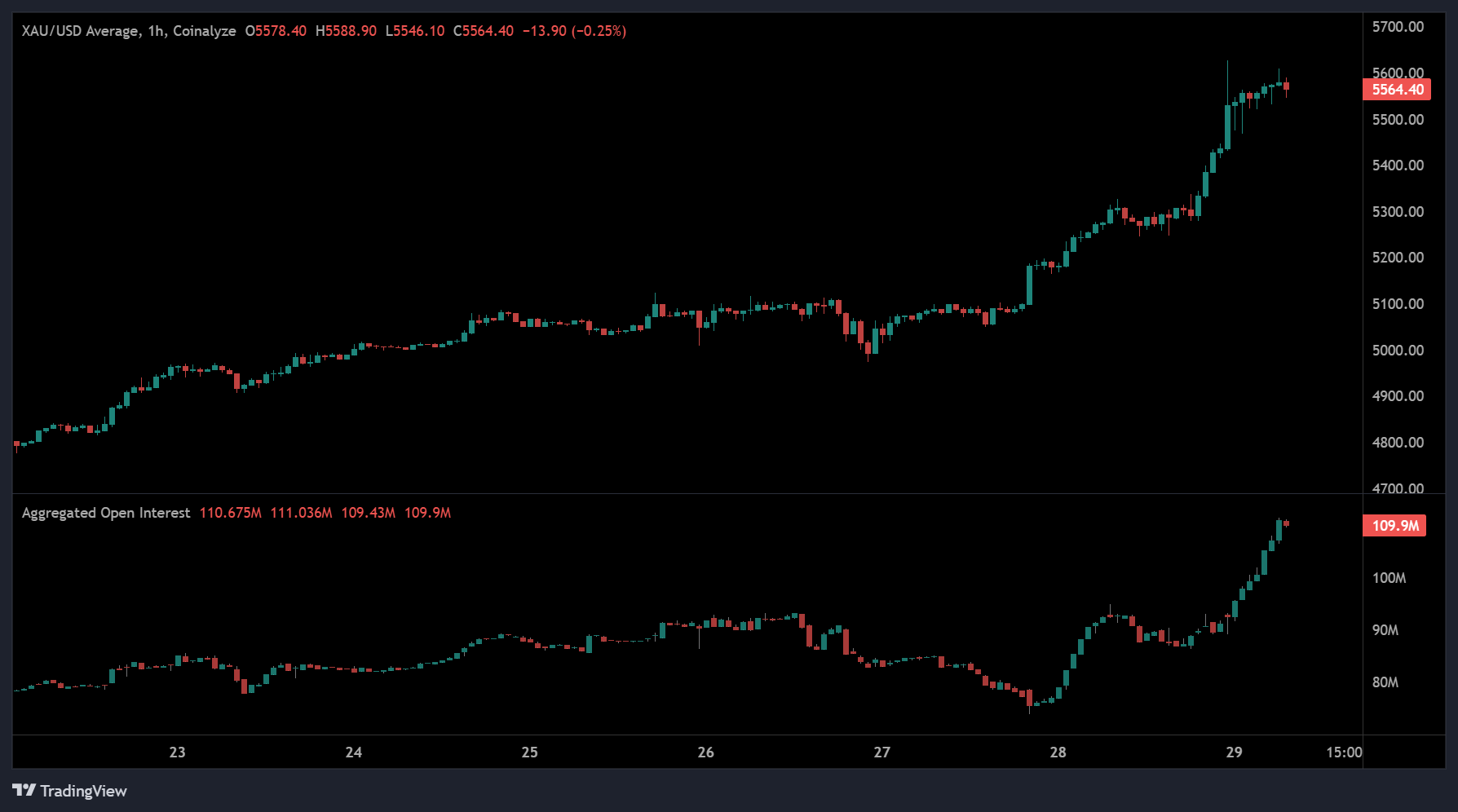Click the red 109.9M open interest tag

pyautogui.click(x=1394, y=525)
